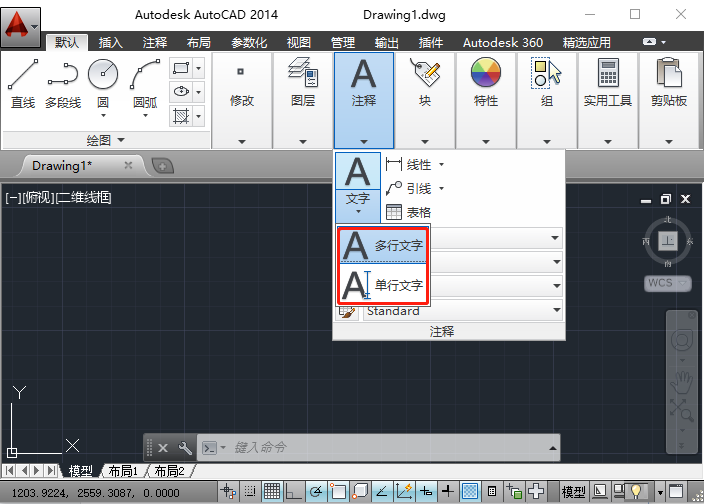Toggle object snap tracking in status bar
704x504 pixels.
tap(382, 492)
